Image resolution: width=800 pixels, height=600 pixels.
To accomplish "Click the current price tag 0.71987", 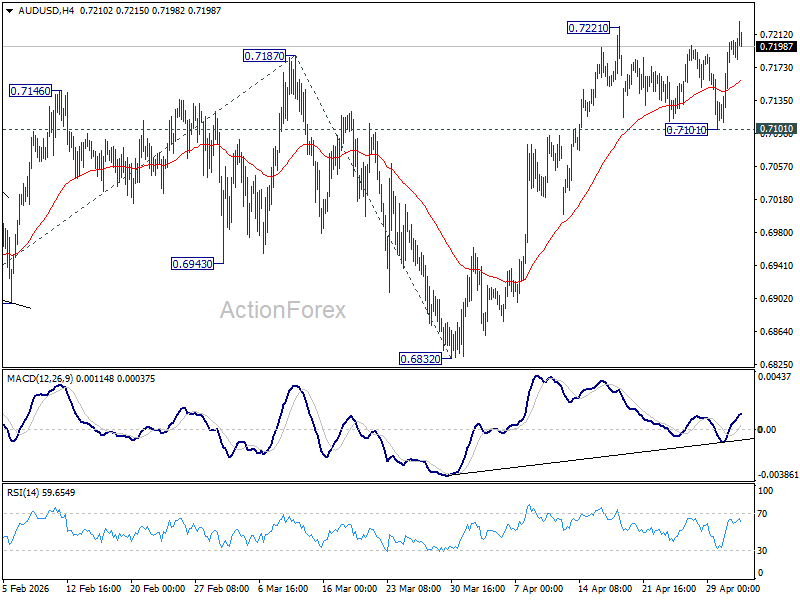I will [776, 47].
